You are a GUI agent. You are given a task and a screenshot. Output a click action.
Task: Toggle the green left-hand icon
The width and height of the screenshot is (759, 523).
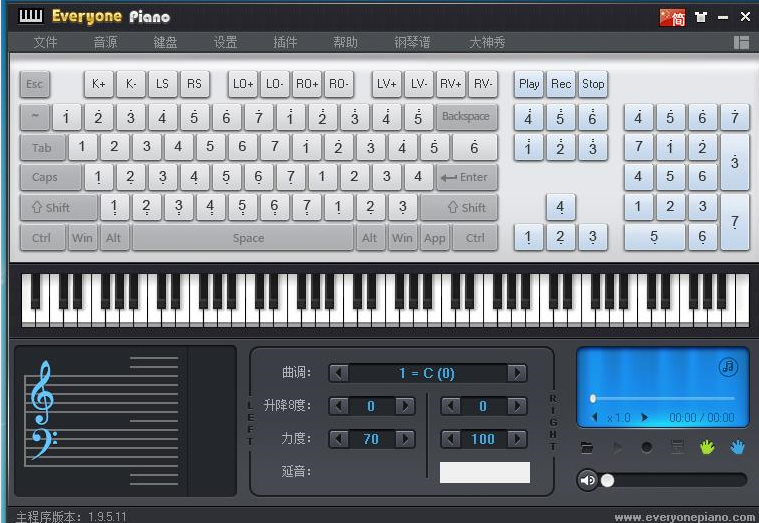coord(707,447)
